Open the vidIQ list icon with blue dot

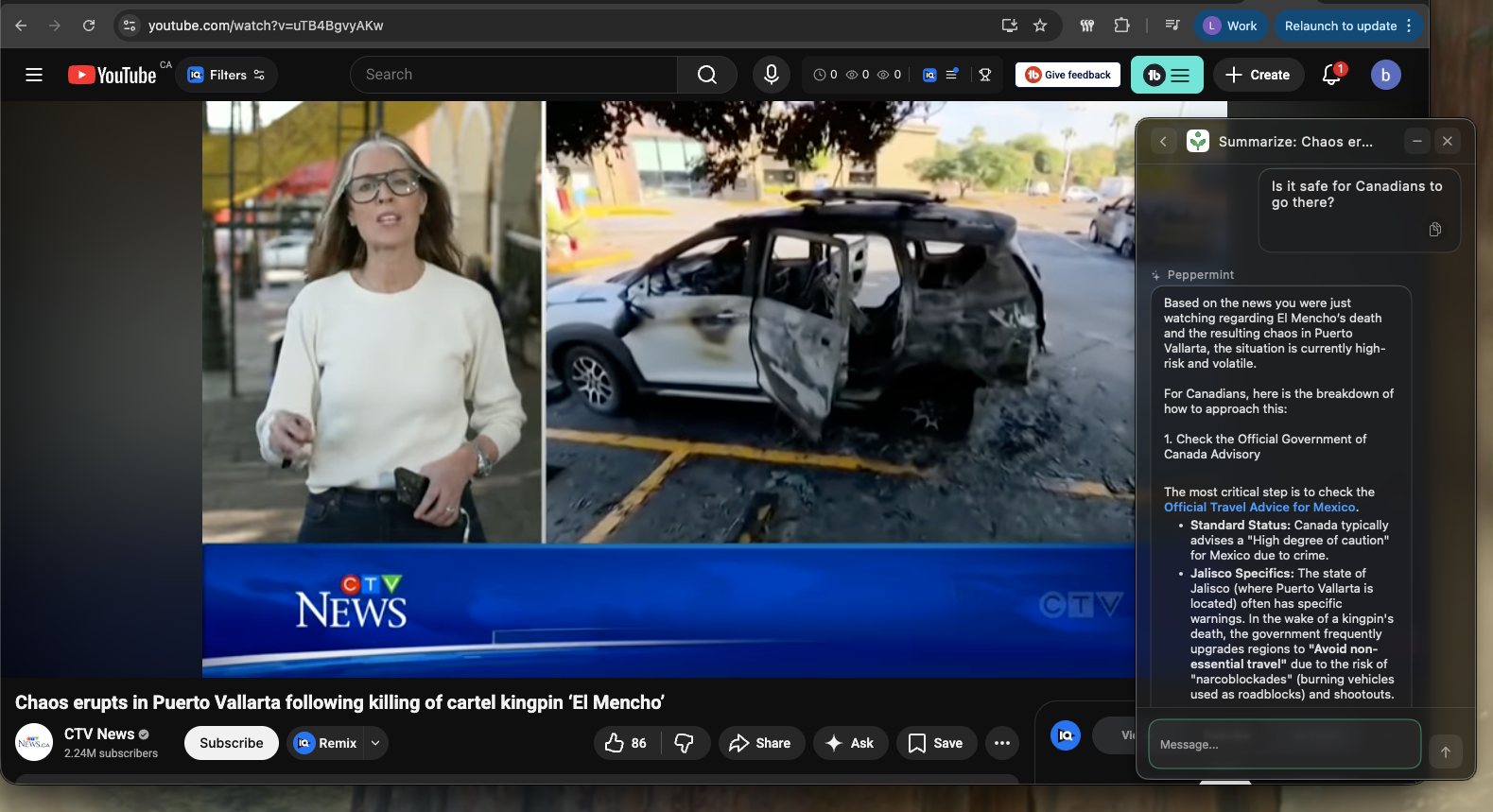click(952, 75)
